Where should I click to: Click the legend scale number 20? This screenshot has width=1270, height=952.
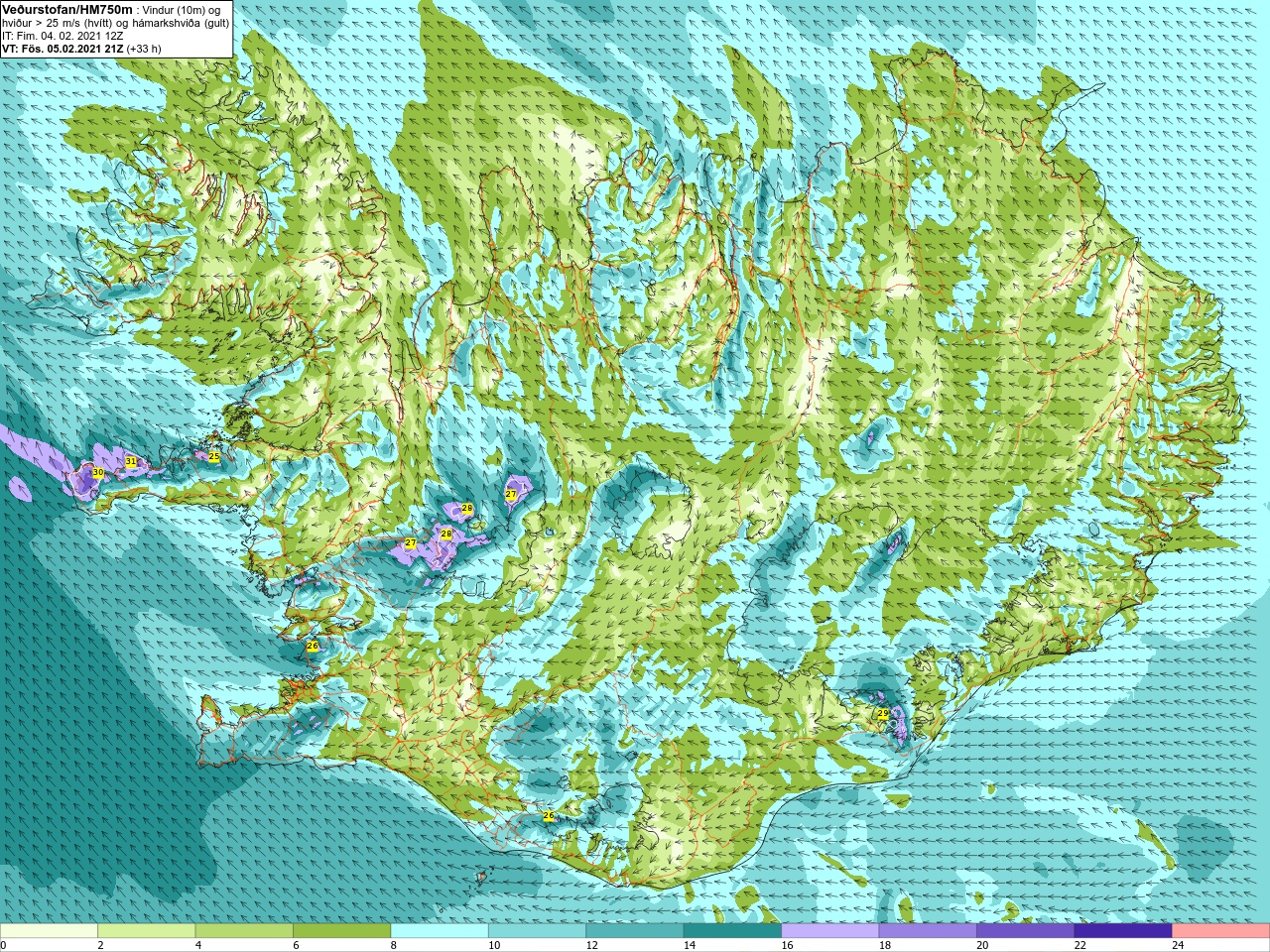point(982,946)
